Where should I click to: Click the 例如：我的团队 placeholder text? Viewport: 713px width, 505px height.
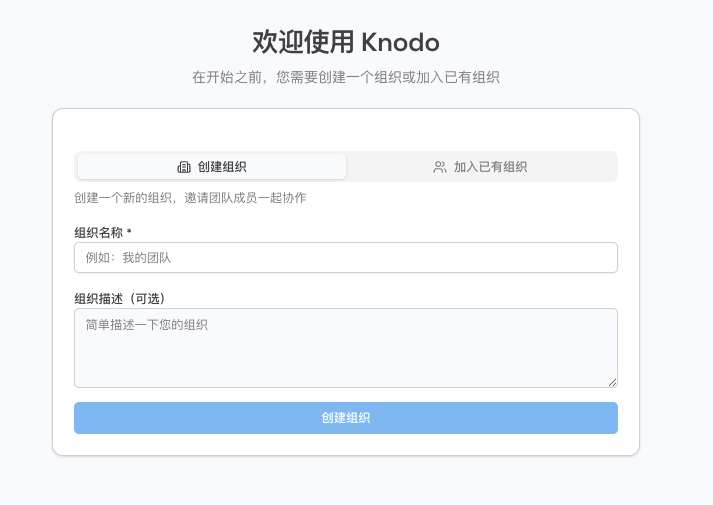(128, 258)
